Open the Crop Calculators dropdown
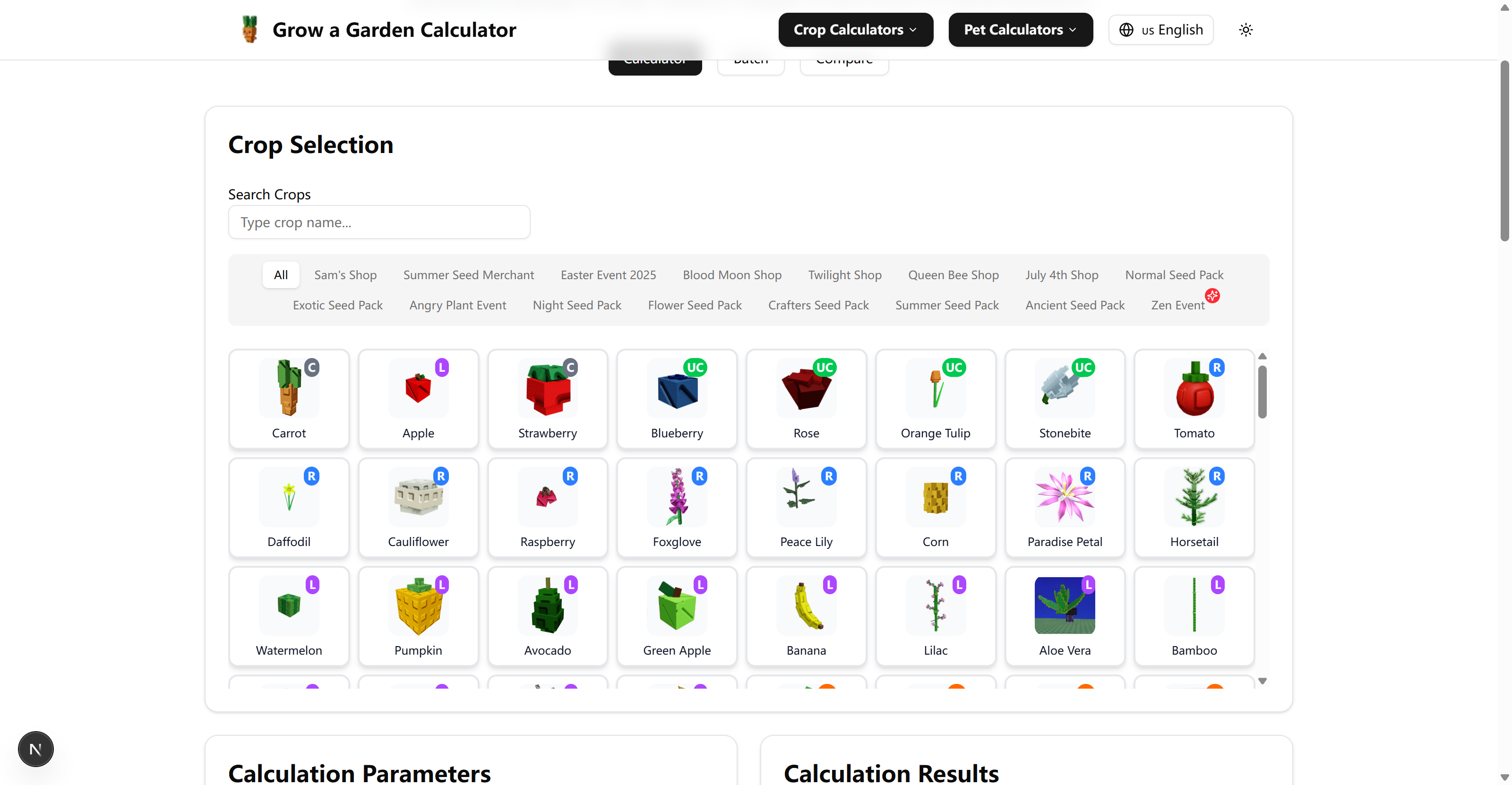This screenshot has width=1512, height=785. (855, 29)
